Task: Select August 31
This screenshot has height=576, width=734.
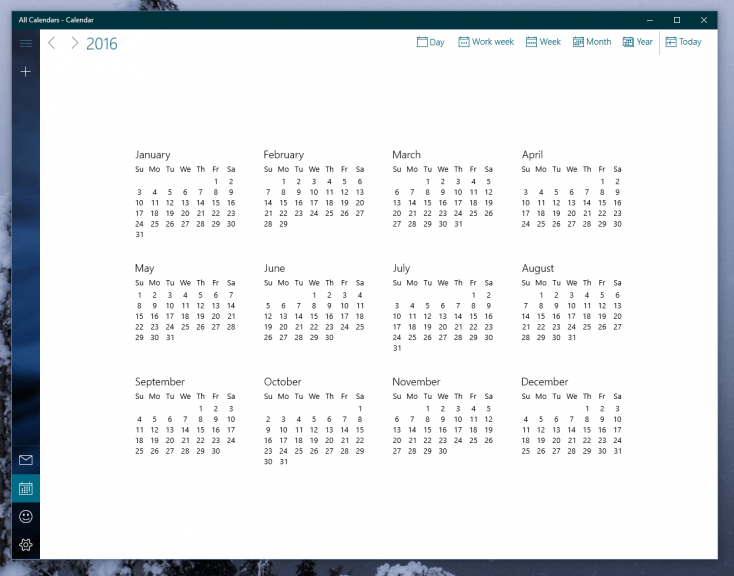Action: 572,337
